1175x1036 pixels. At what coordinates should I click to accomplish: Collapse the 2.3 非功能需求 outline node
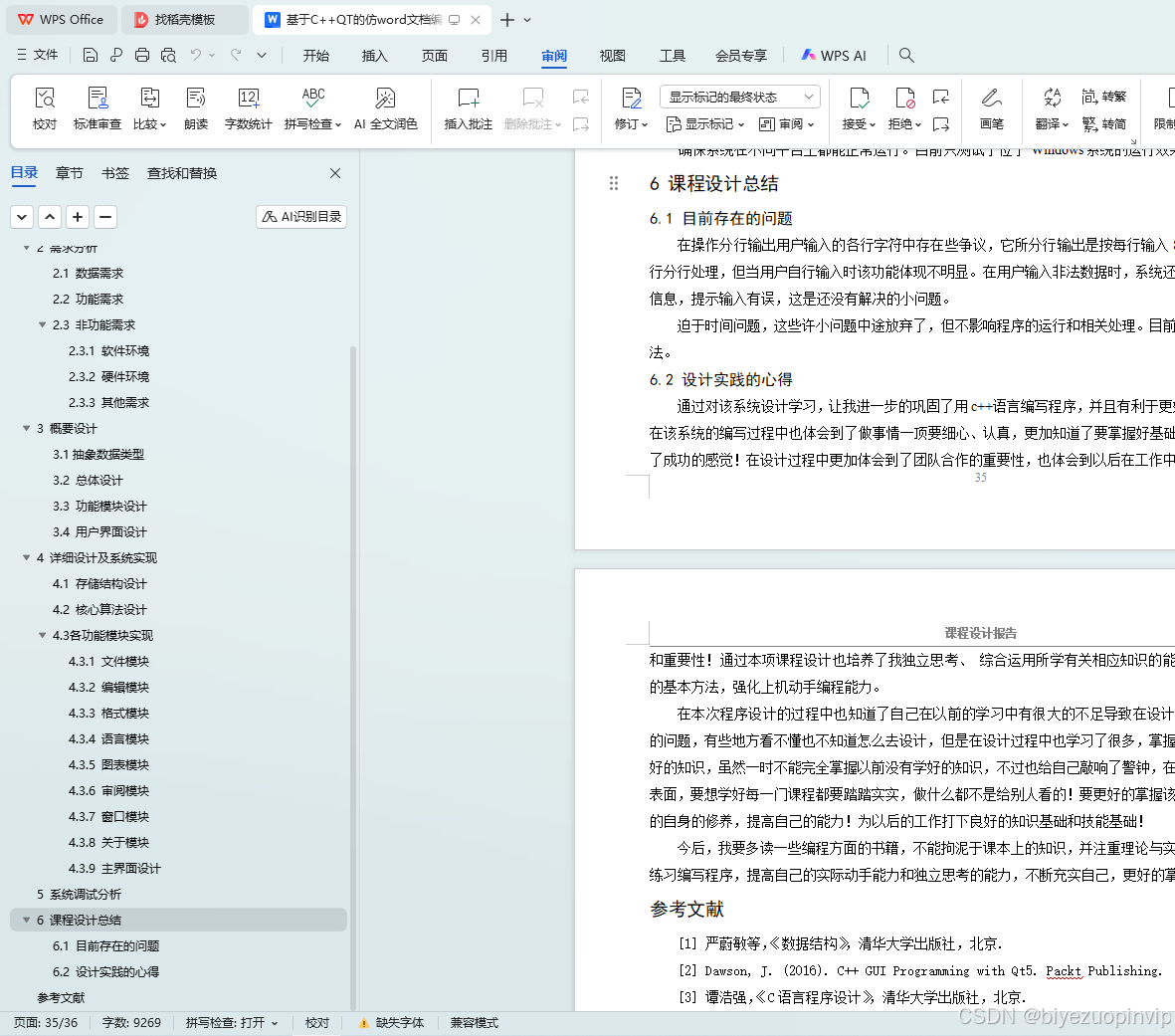click(42, 324)
